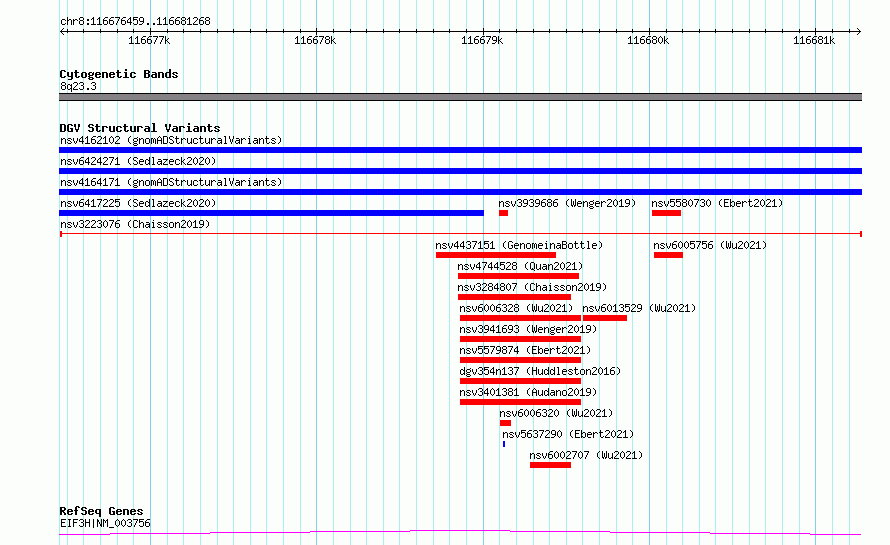
Task: Click the DGV Structural Variants track title
Action: (x=140, y=128)
